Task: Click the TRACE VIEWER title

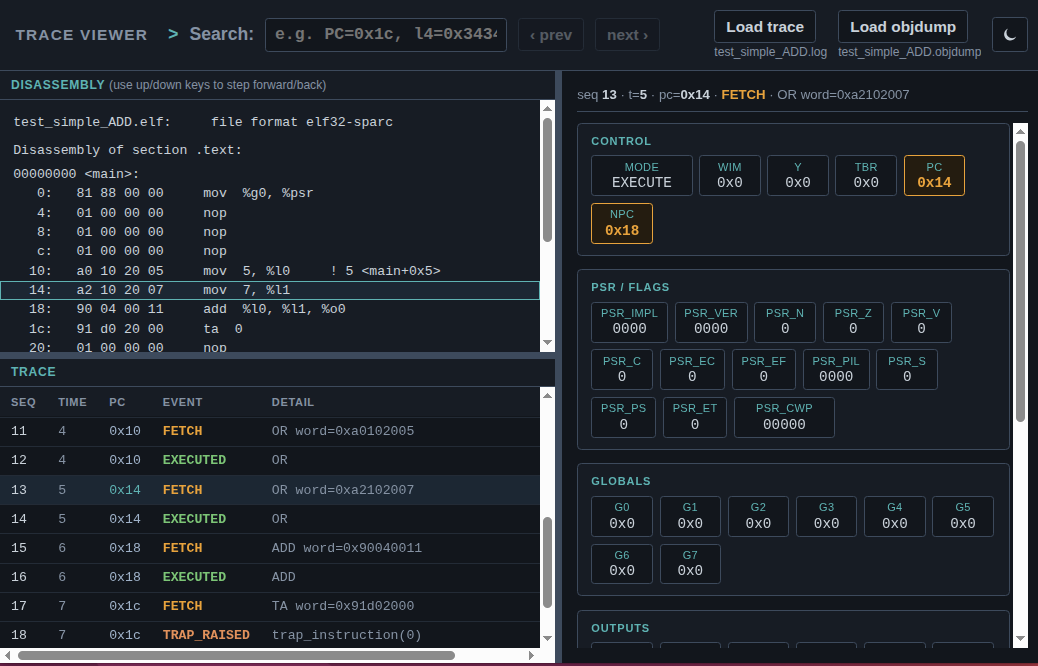Action: pyautogui.click(x=81, y=35)
